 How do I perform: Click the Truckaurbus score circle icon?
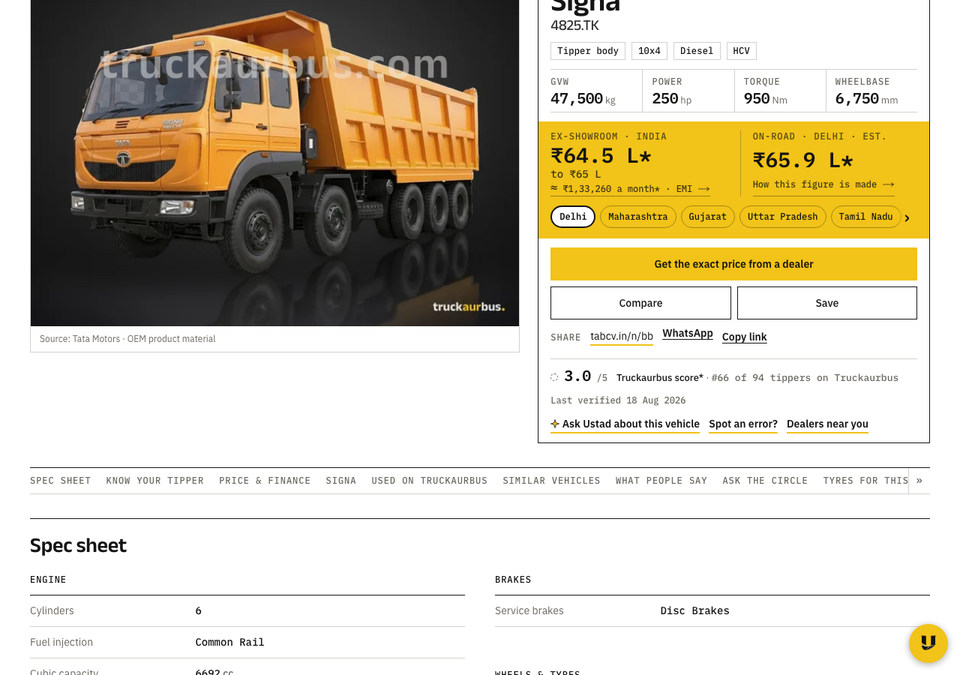(554, 377)
